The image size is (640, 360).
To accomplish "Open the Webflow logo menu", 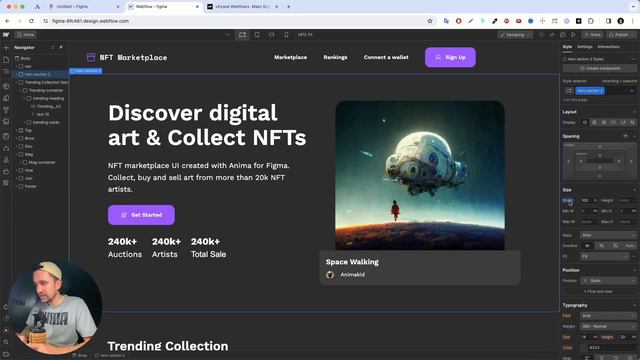I will click(x=6, y=35).
